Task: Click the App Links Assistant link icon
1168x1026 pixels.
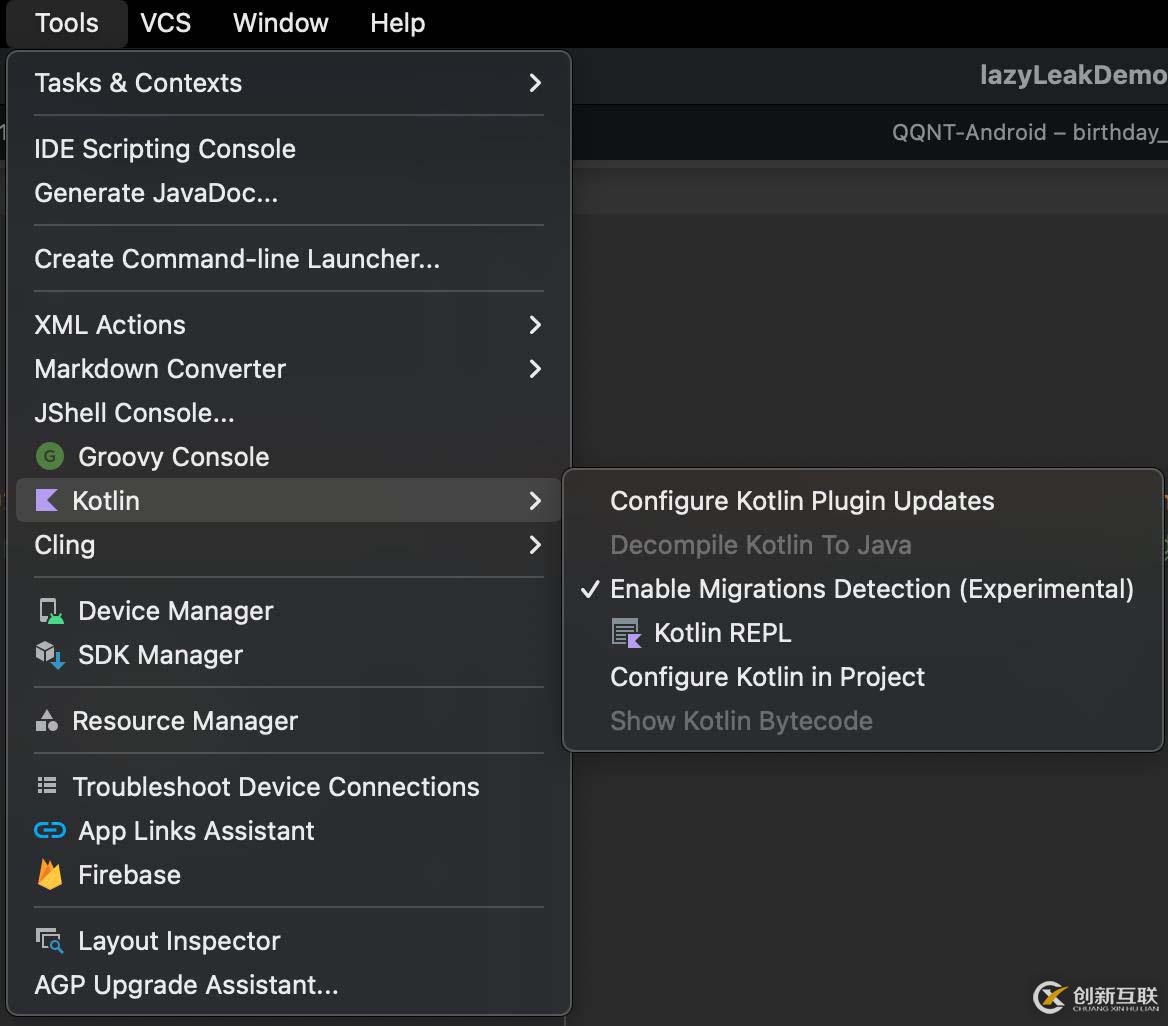Action: coord(49,831)
